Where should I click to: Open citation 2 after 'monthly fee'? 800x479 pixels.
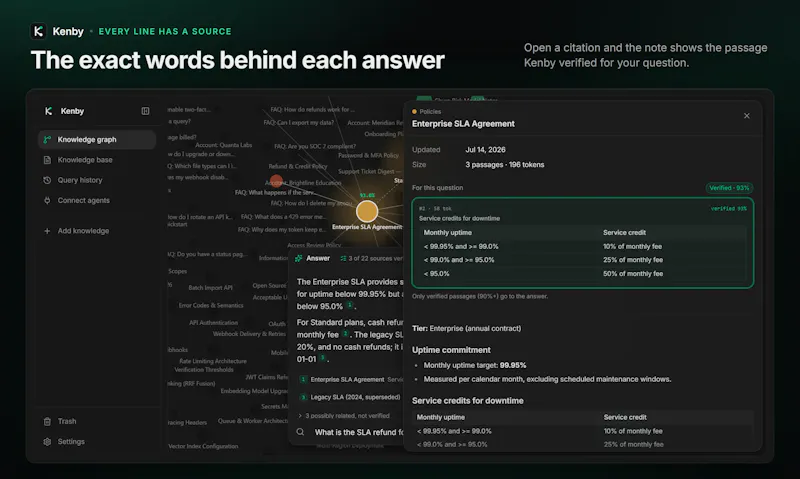pyautogui.click(x=345, y=334)
